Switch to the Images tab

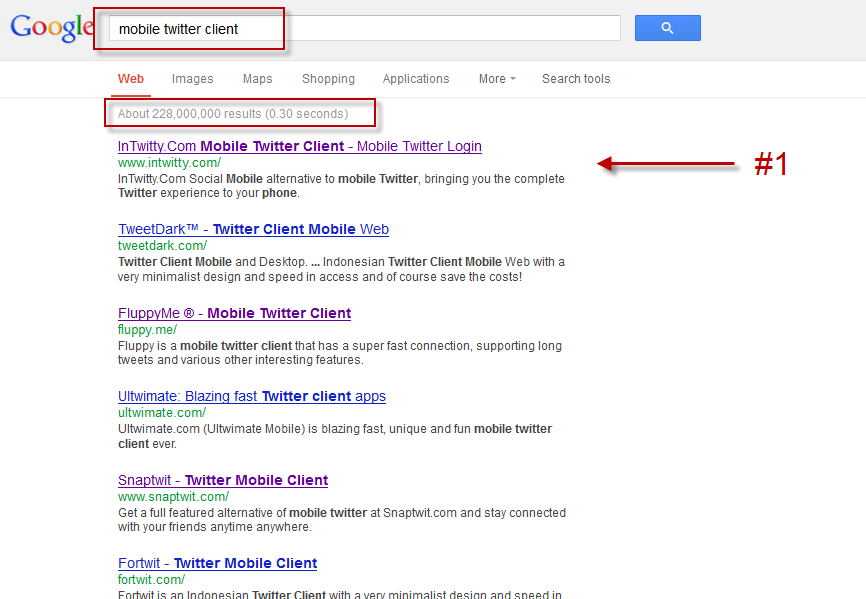click(x=192, y=79)
